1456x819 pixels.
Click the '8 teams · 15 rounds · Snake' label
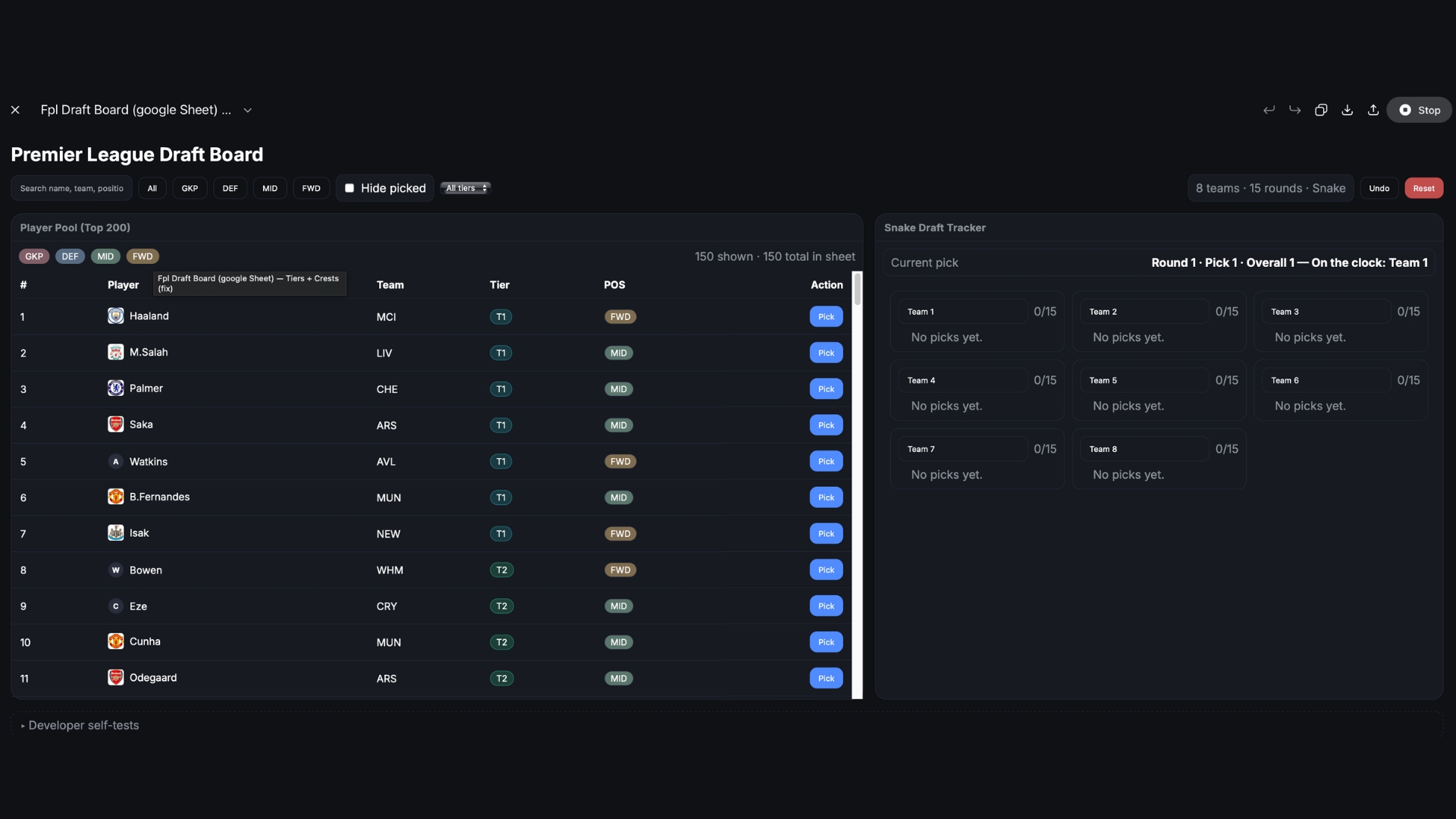point(1270,188)
